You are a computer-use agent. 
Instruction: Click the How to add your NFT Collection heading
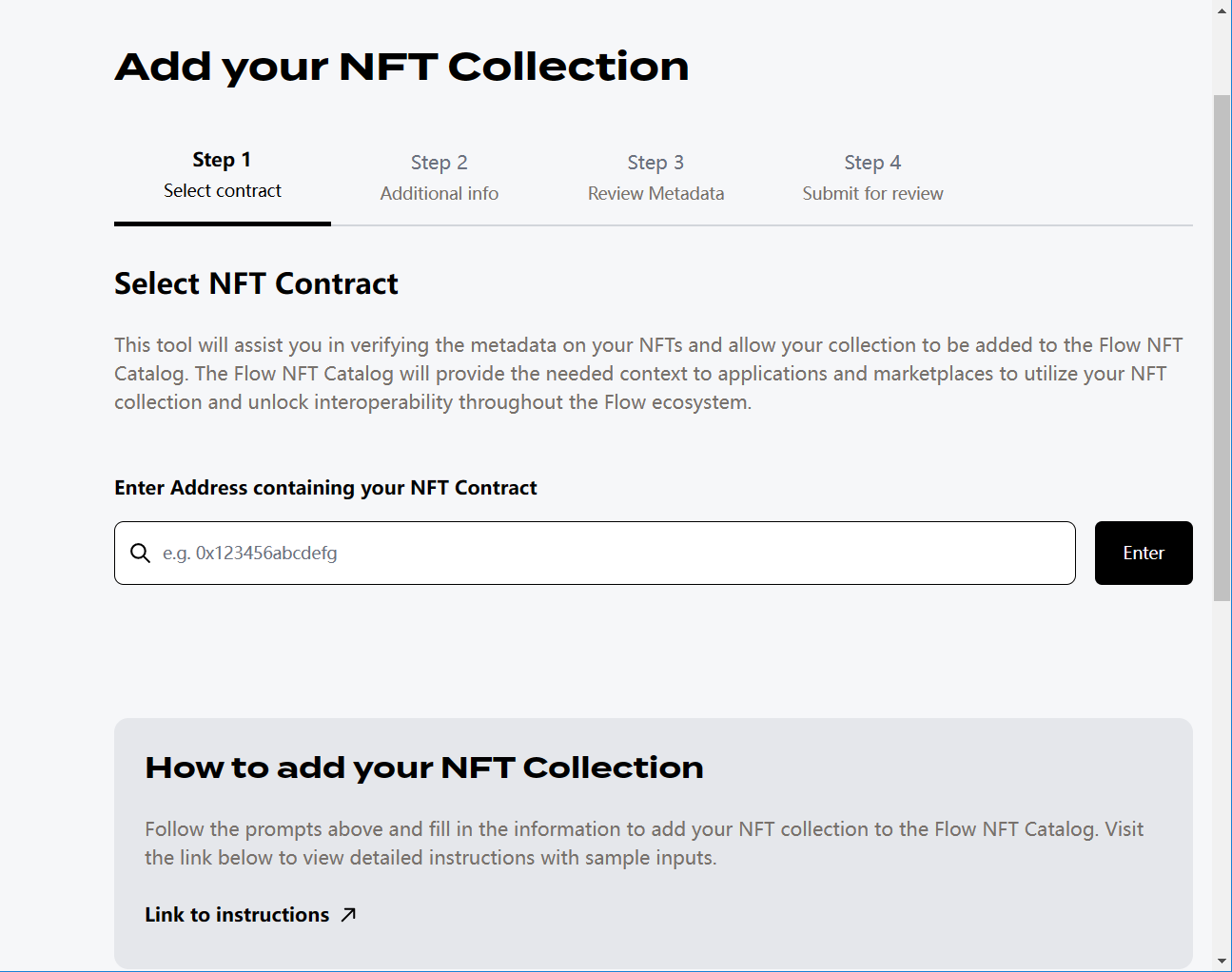point(424,768)
